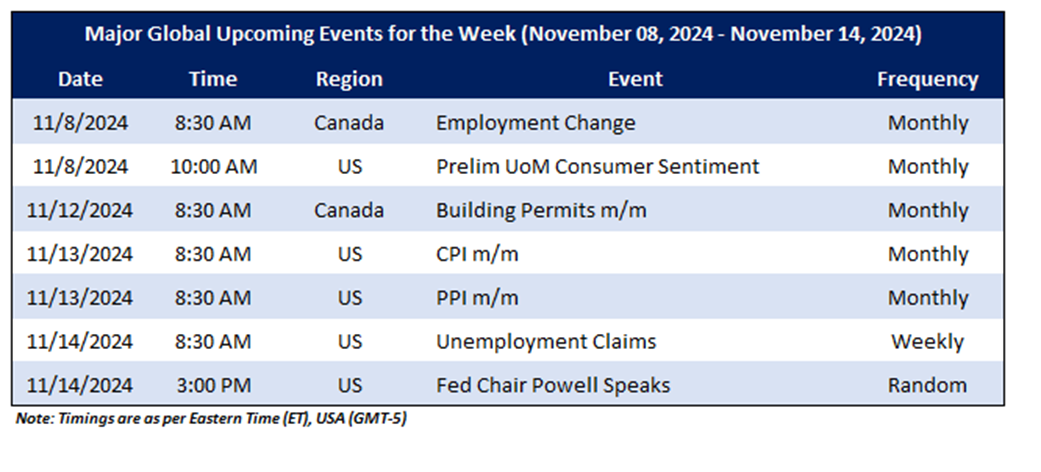Select the Frequency column header
This screenshot has height=472, width=1041.
click(x=927, y=79)
